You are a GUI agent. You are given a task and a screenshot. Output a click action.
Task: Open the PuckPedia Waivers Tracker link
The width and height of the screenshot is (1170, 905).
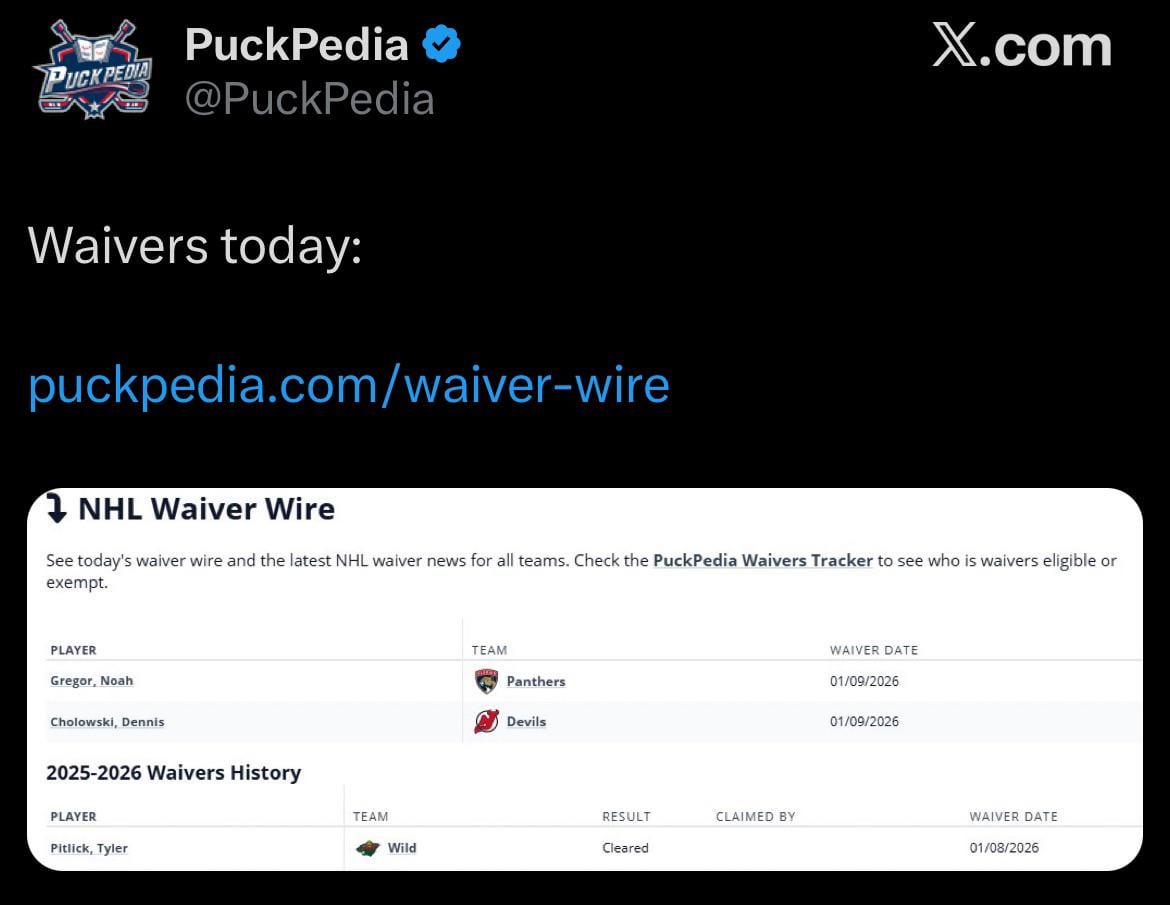click(x=762, y=560)
